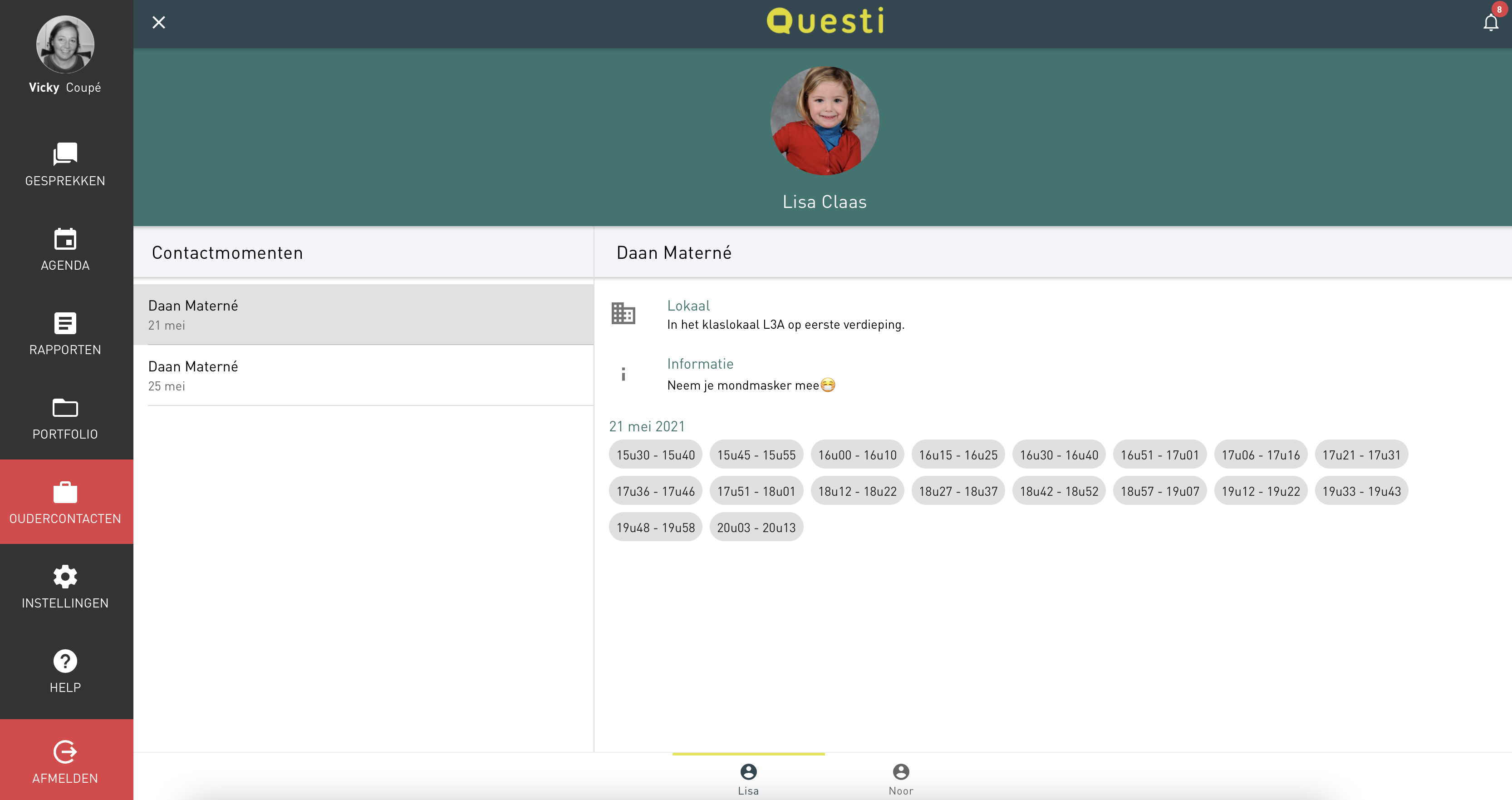
Task: Click the Agenda menu label
Action: pos(65,266)
